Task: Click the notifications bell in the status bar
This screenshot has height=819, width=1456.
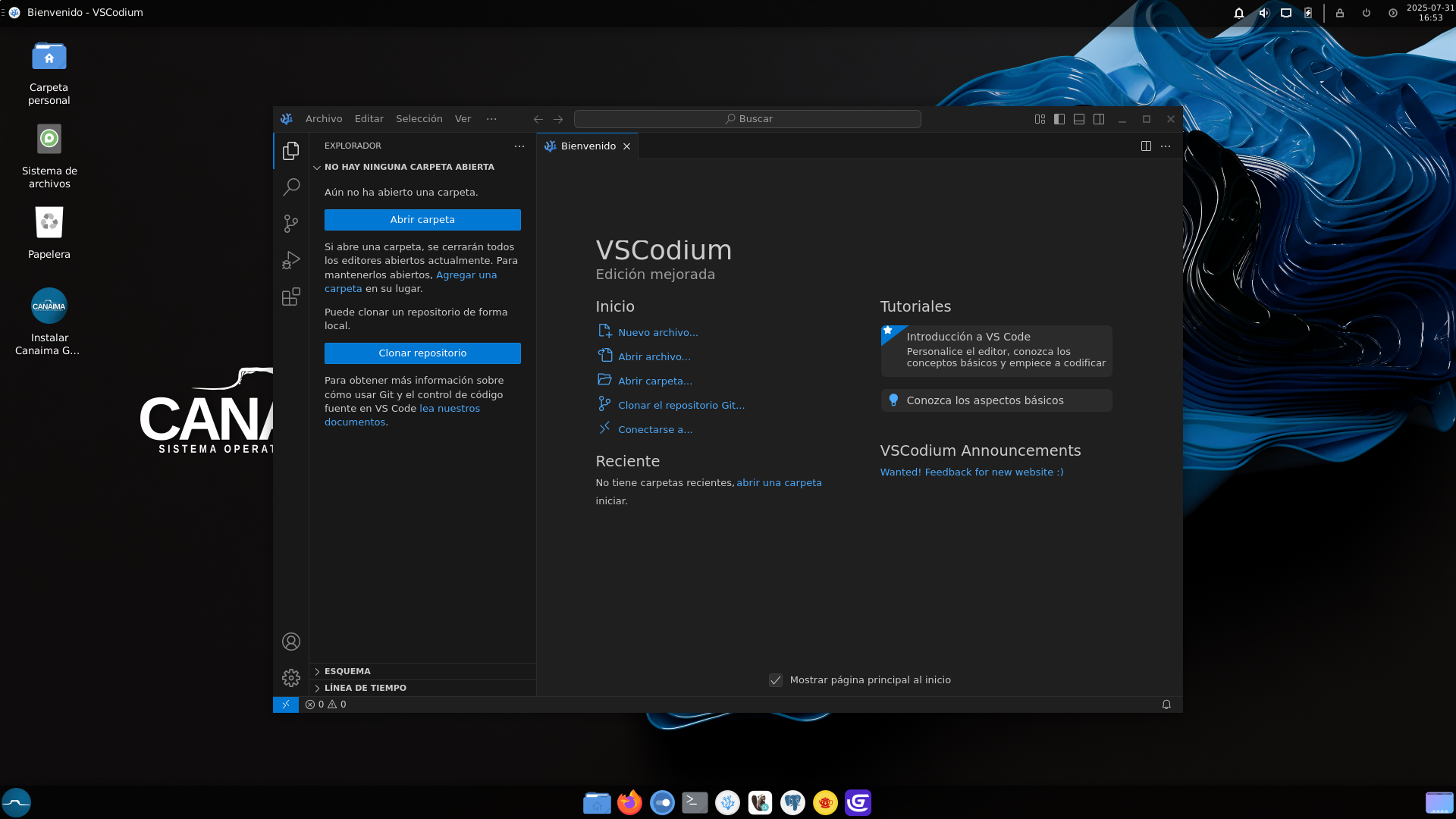Action: 1166,704
